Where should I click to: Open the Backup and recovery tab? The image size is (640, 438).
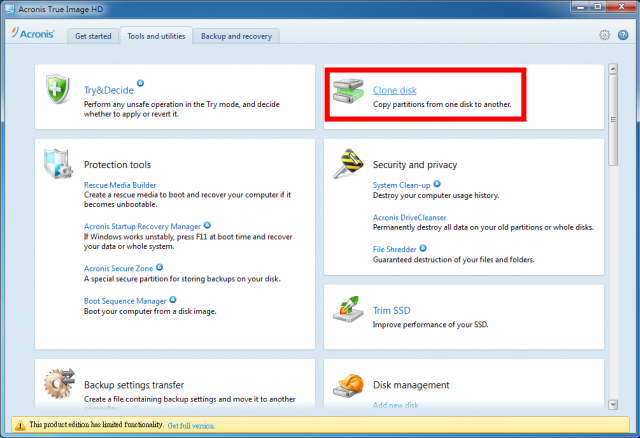point(236,36)
